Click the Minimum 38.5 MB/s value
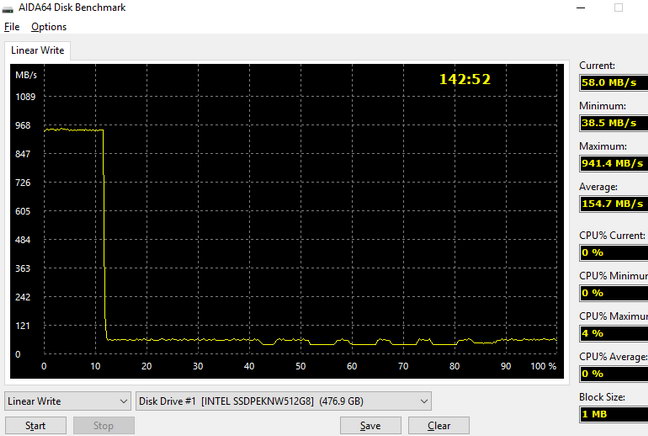 [614, 123]
